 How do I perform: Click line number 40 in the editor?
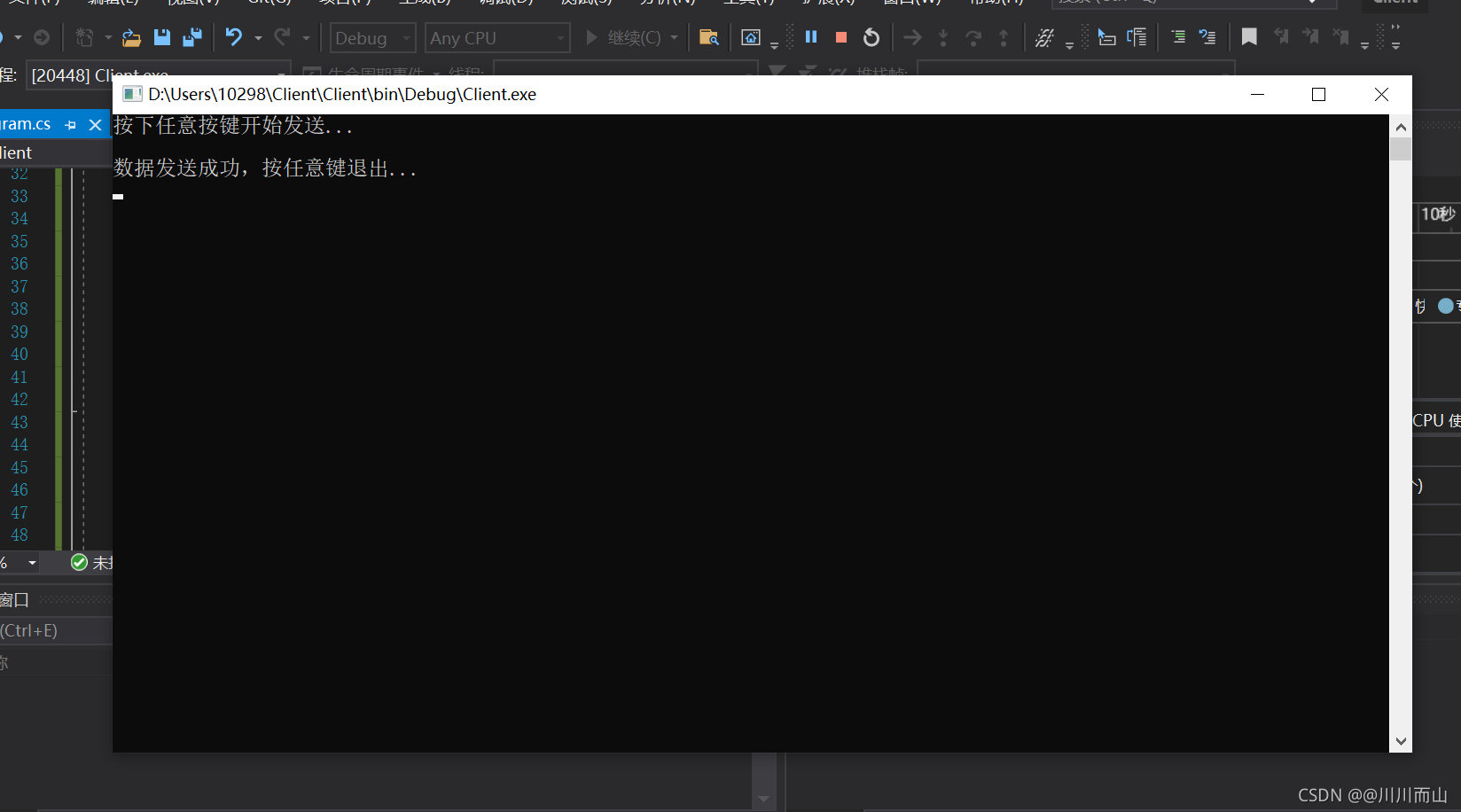[20, 354]
